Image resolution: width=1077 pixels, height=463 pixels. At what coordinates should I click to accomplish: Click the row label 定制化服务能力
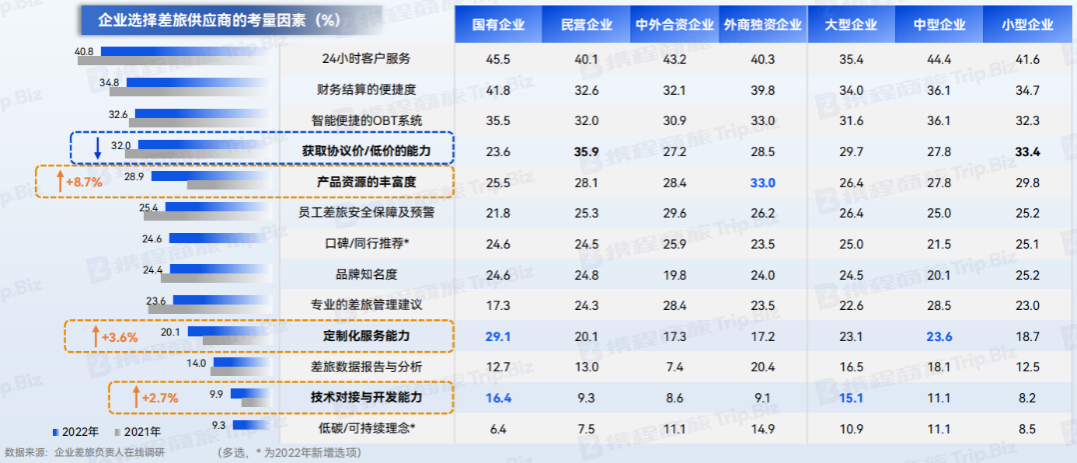tap(366, 336)
